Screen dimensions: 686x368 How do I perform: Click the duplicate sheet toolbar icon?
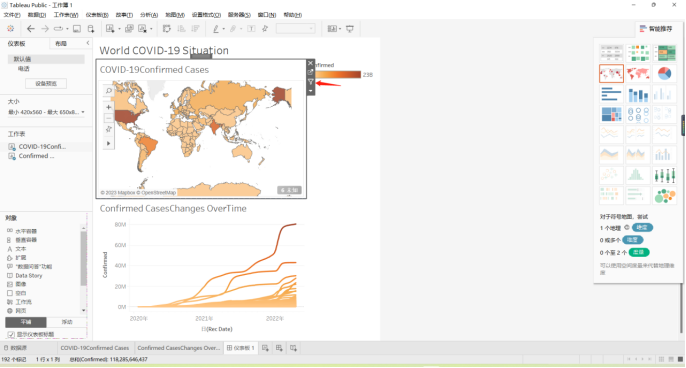pyautogui.click(x=129, y=29)
